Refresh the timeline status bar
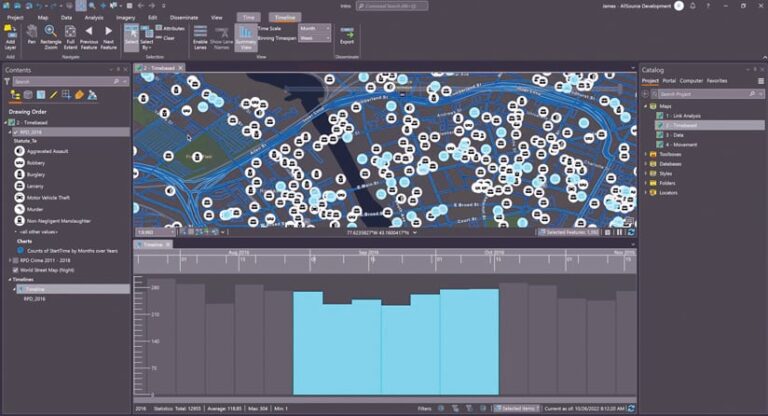 tap(631, 408)
